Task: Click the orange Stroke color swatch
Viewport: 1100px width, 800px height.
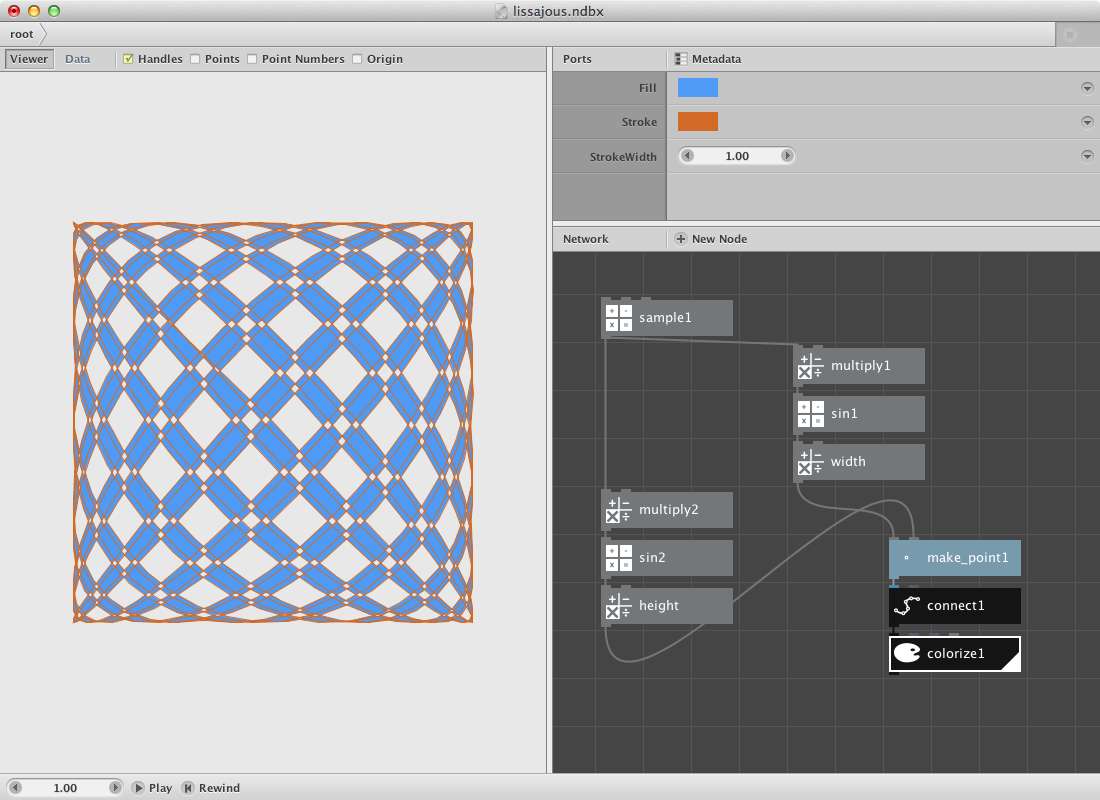Action: click(698, 121)
